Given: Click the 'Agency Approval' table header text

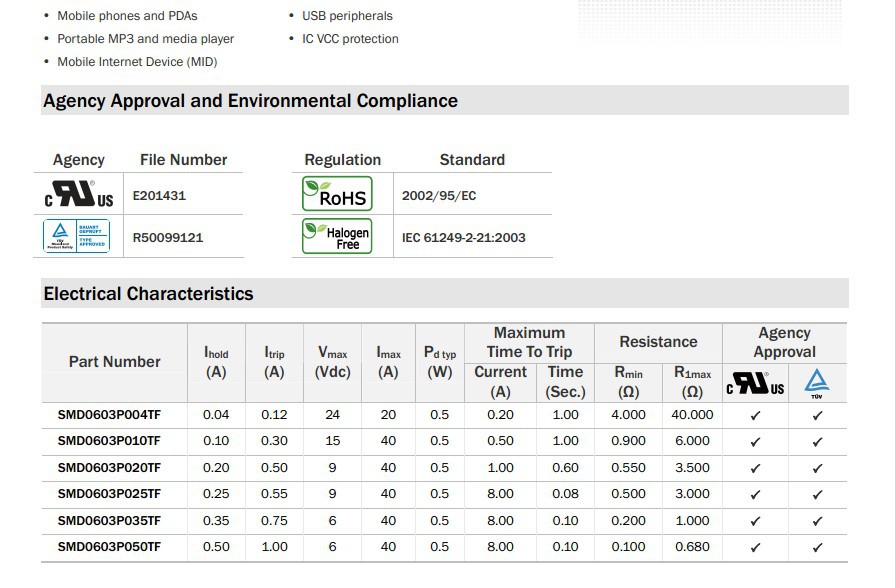Looking at the screenshot, I should pyautogui.click(x=784, y=343).
